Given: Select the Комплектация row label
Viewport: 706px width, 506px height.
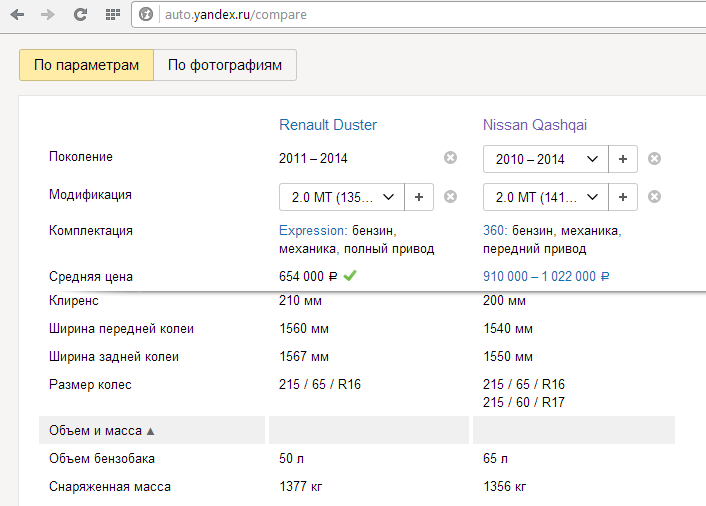Looking at the screenshot, I should pos(91,230).
